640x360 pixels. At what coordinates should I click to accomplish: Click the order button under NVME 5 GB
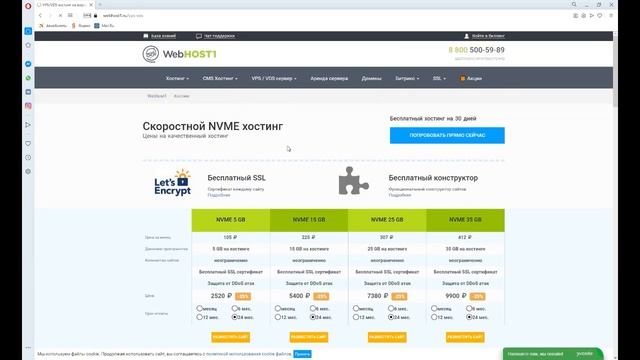231,337
